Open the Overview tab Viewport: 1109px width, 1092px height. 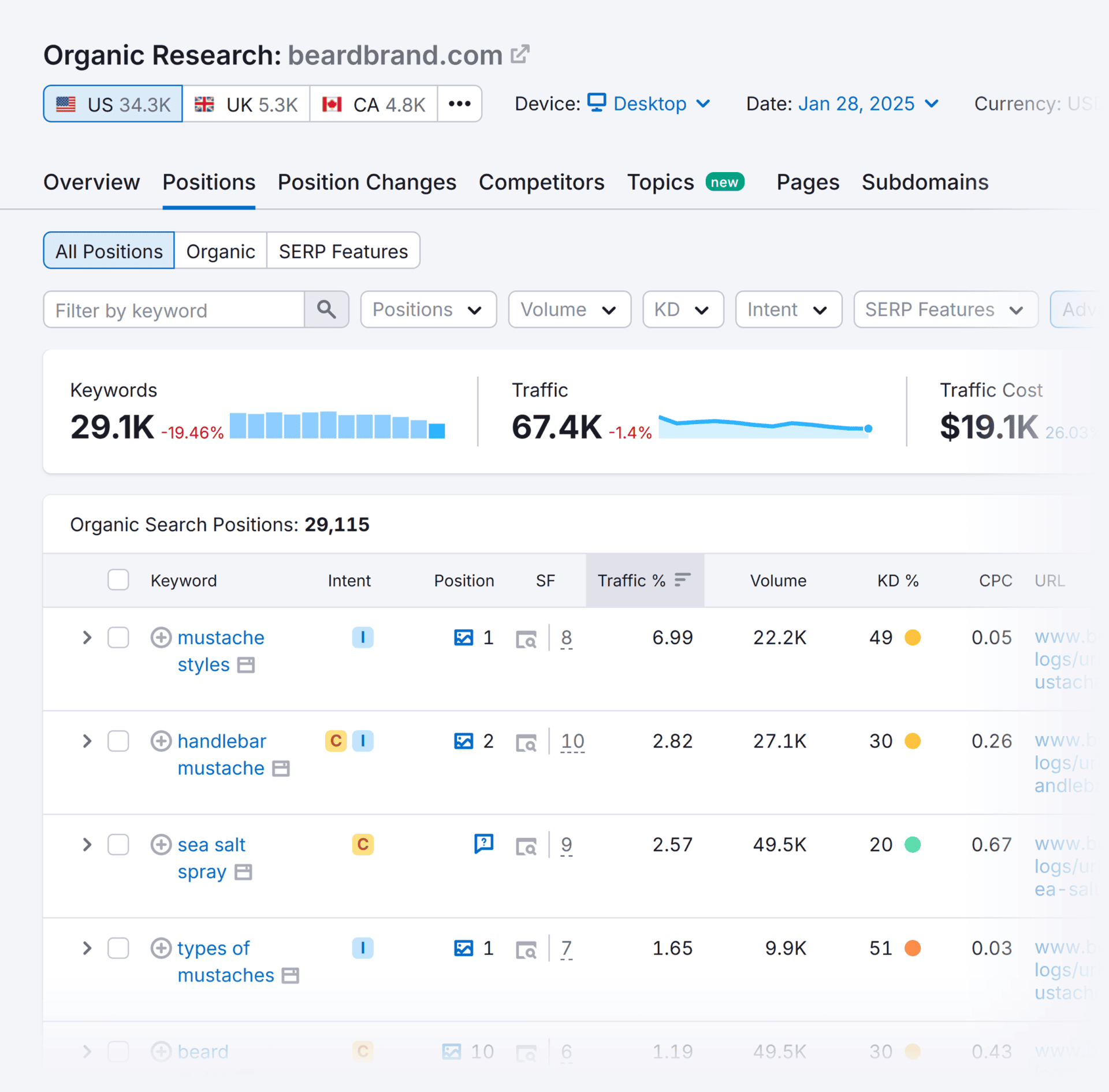coord(91,182)
